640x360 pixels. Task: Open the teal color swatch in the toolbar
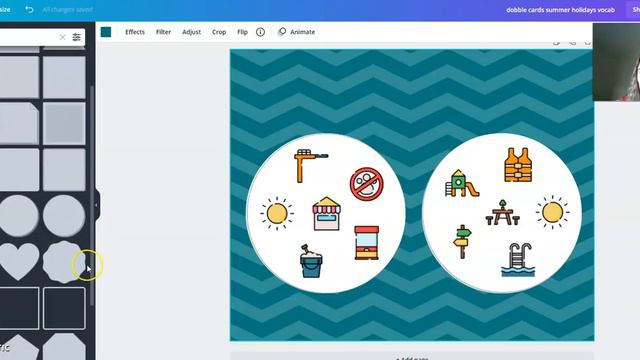tap(106, 32)
